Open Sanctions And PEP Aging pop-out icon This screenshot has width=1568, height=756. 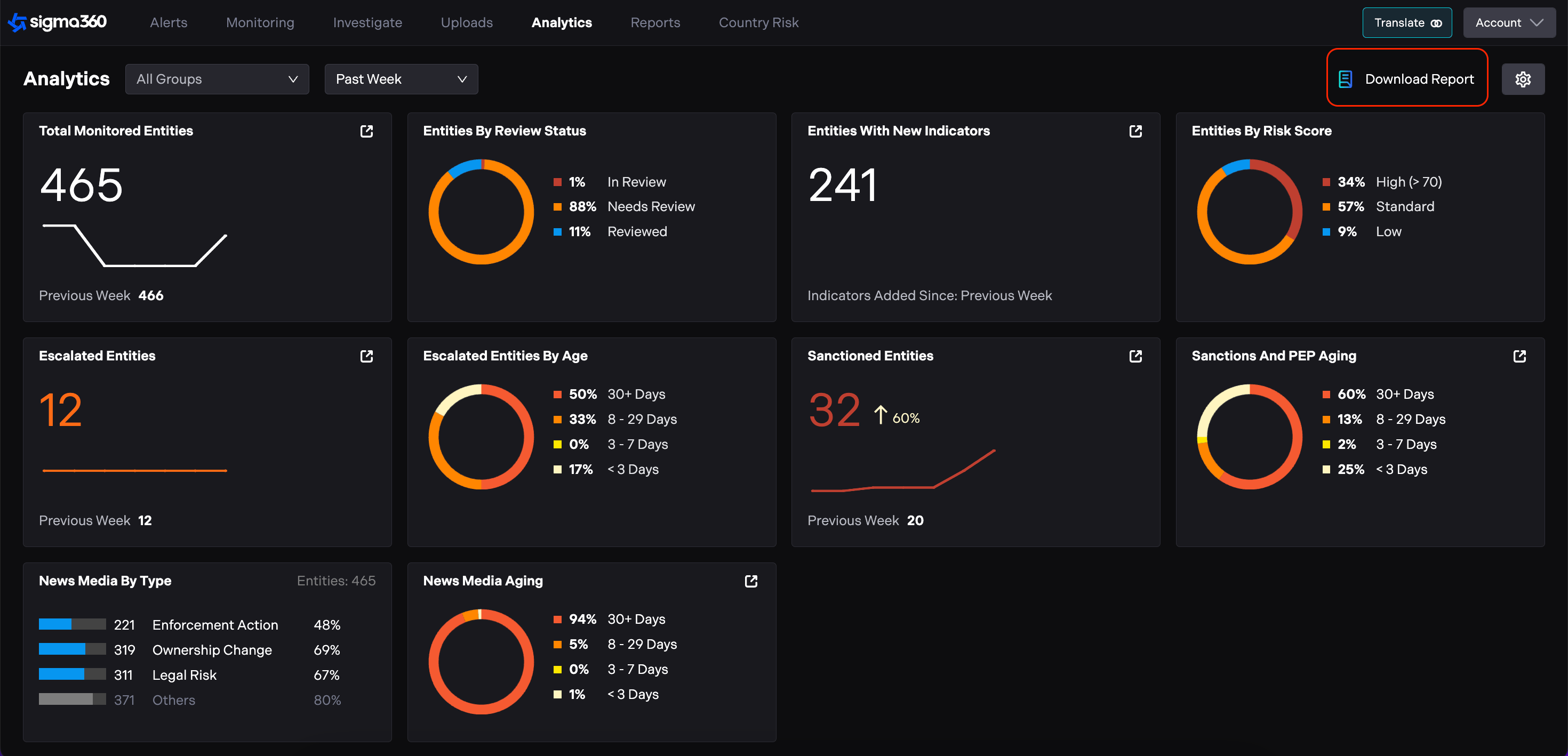click(x=1519, y=356)
